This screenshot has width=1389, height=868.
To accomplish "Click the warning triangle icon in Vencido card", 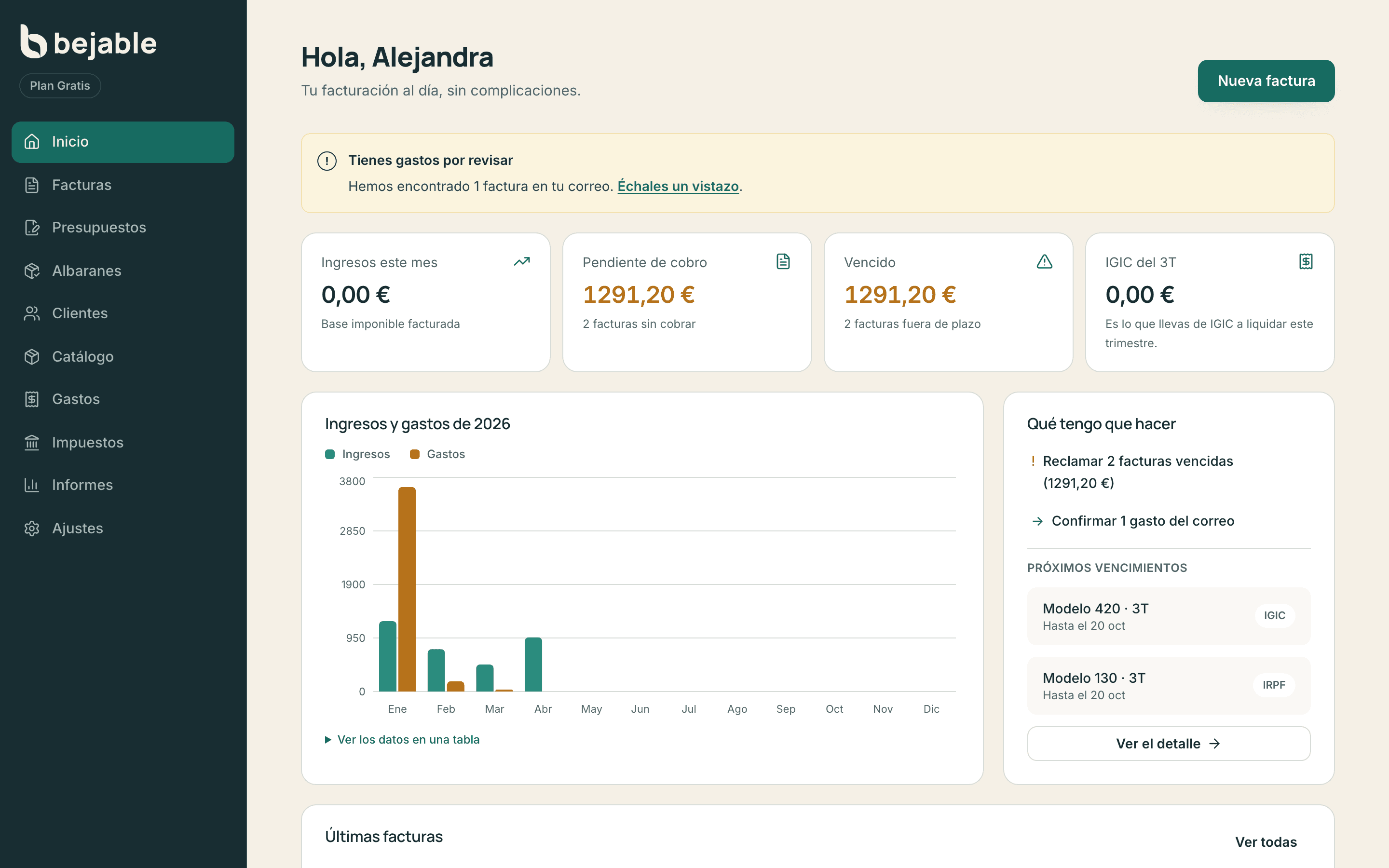I will coord(1045,262).
